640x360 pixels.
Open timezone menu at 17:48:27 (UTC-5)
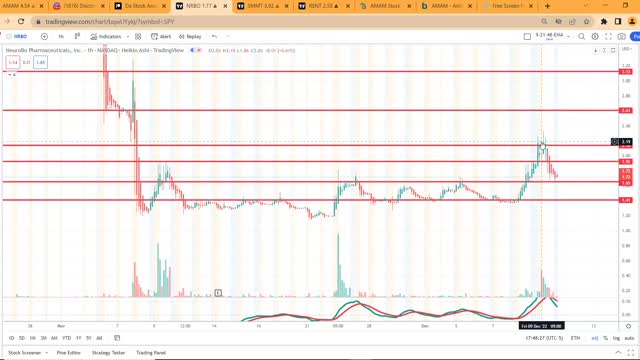544,338
